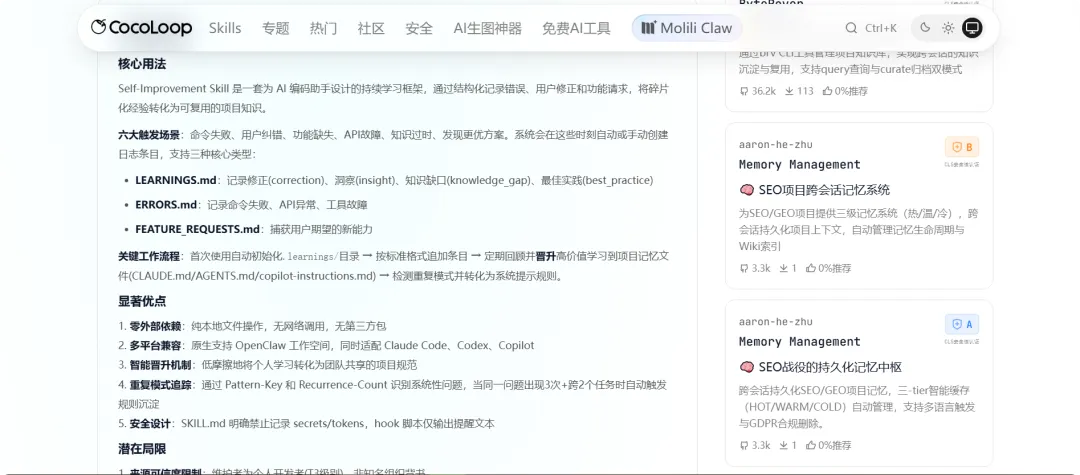Click the 113 downloads count
Image resolution: width=1080 pixels, height=475 pixels.
(x=799, y=91)
